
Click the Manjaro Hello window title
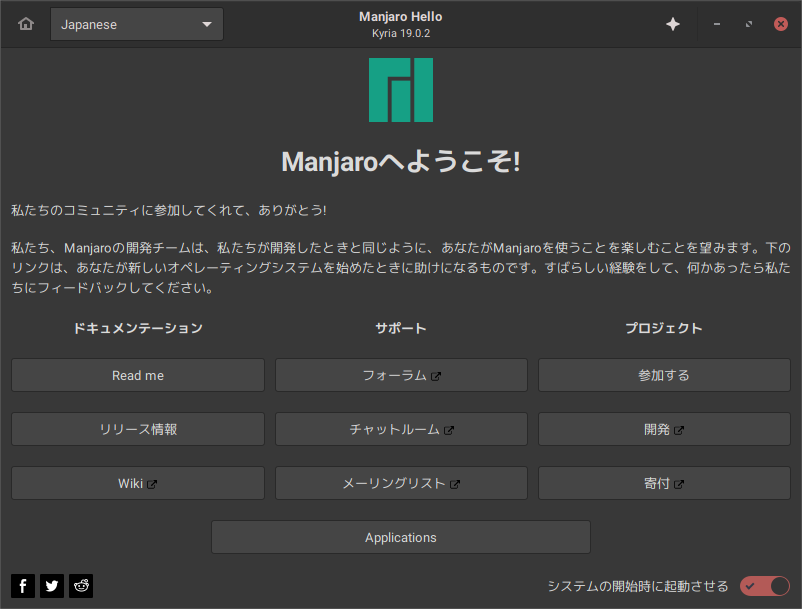(x=401, y=16)
